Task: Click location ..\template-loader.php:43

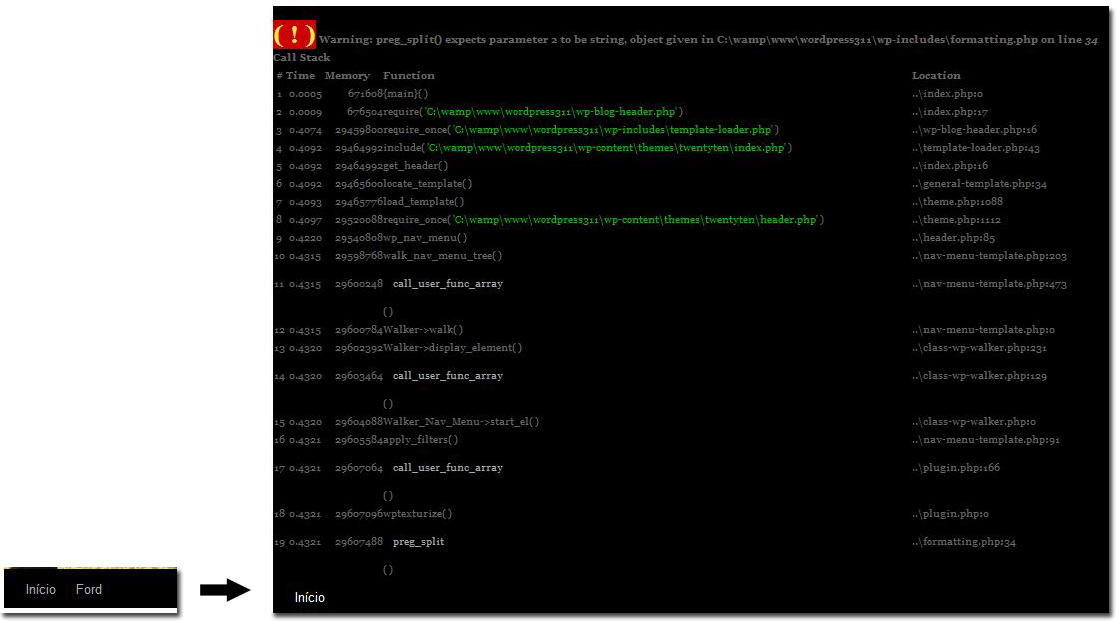Action: click(x=976, y=147)
